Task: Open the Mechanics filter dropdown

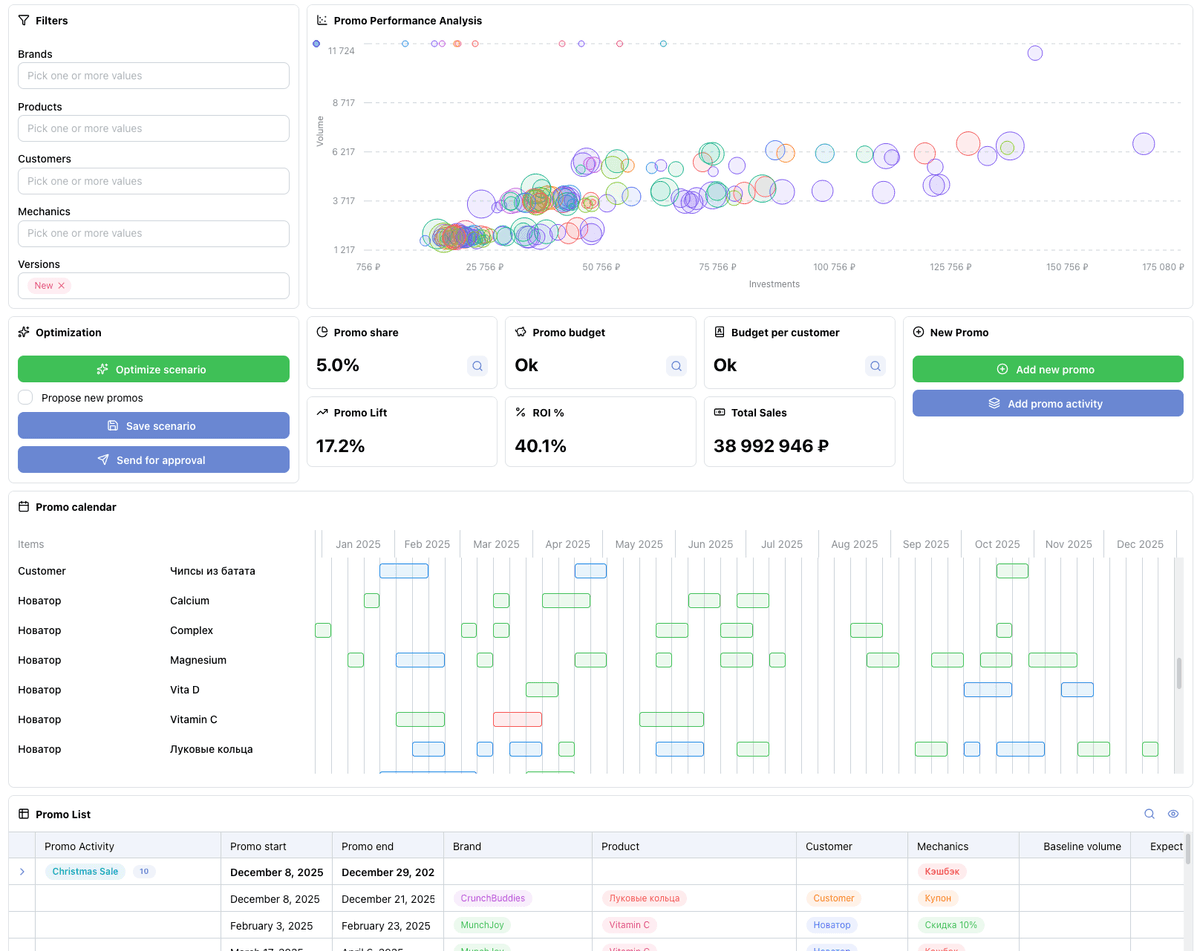Action: pos(153,232)
